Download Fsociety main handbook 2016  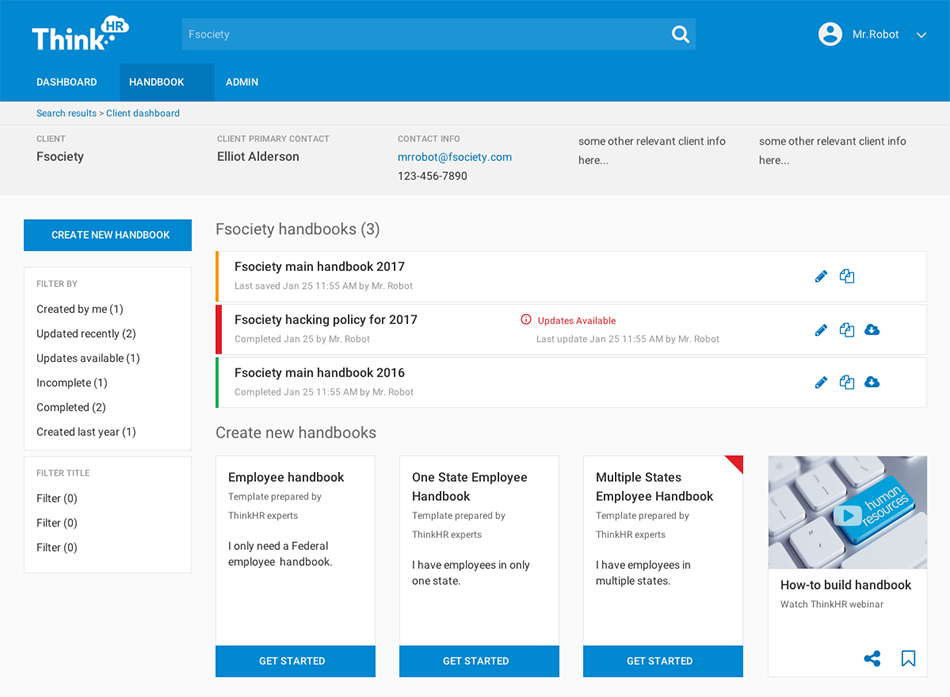pos(872,382)
